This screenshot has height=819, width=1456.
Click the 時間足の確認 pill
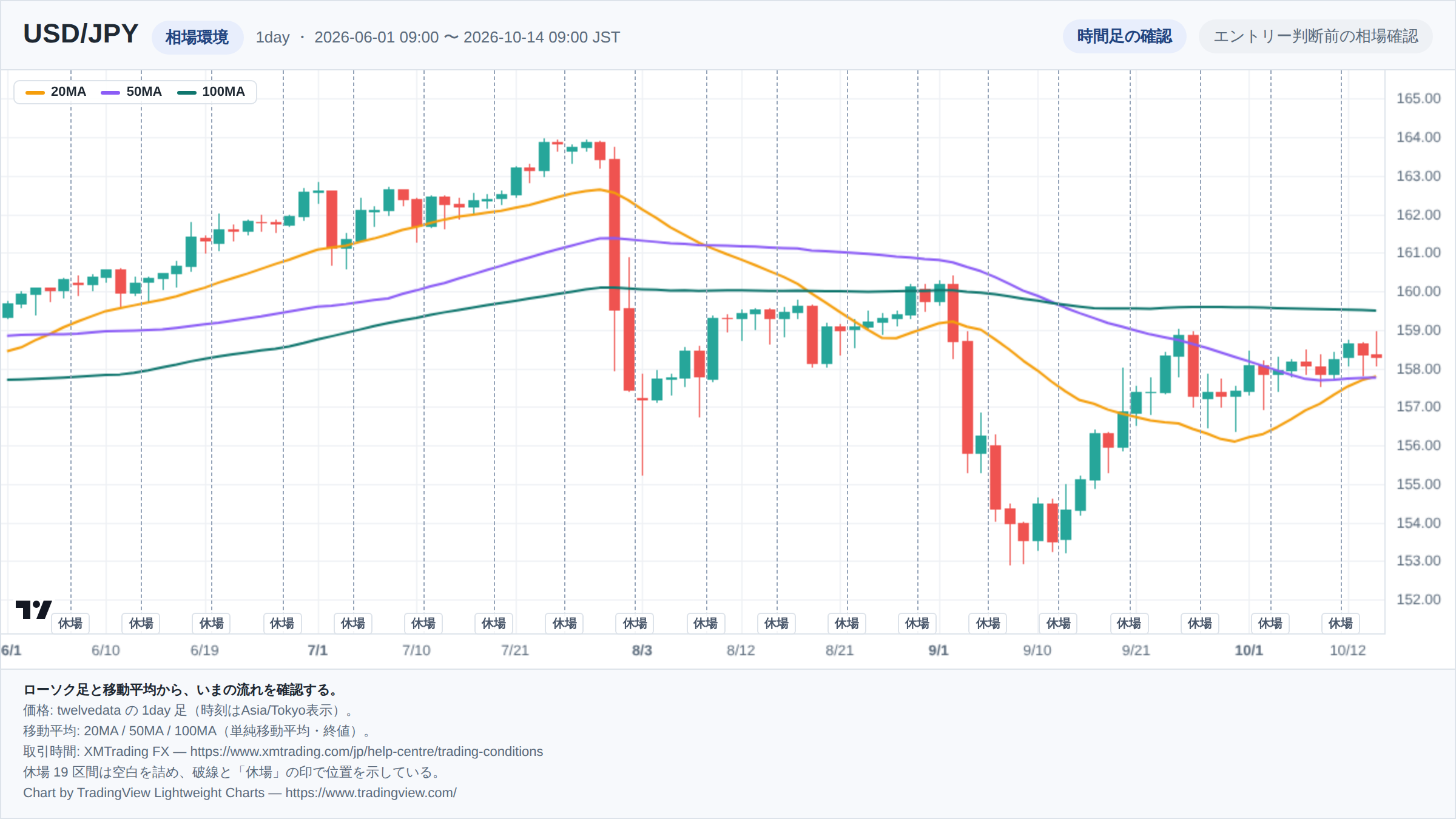(1124, 36)
